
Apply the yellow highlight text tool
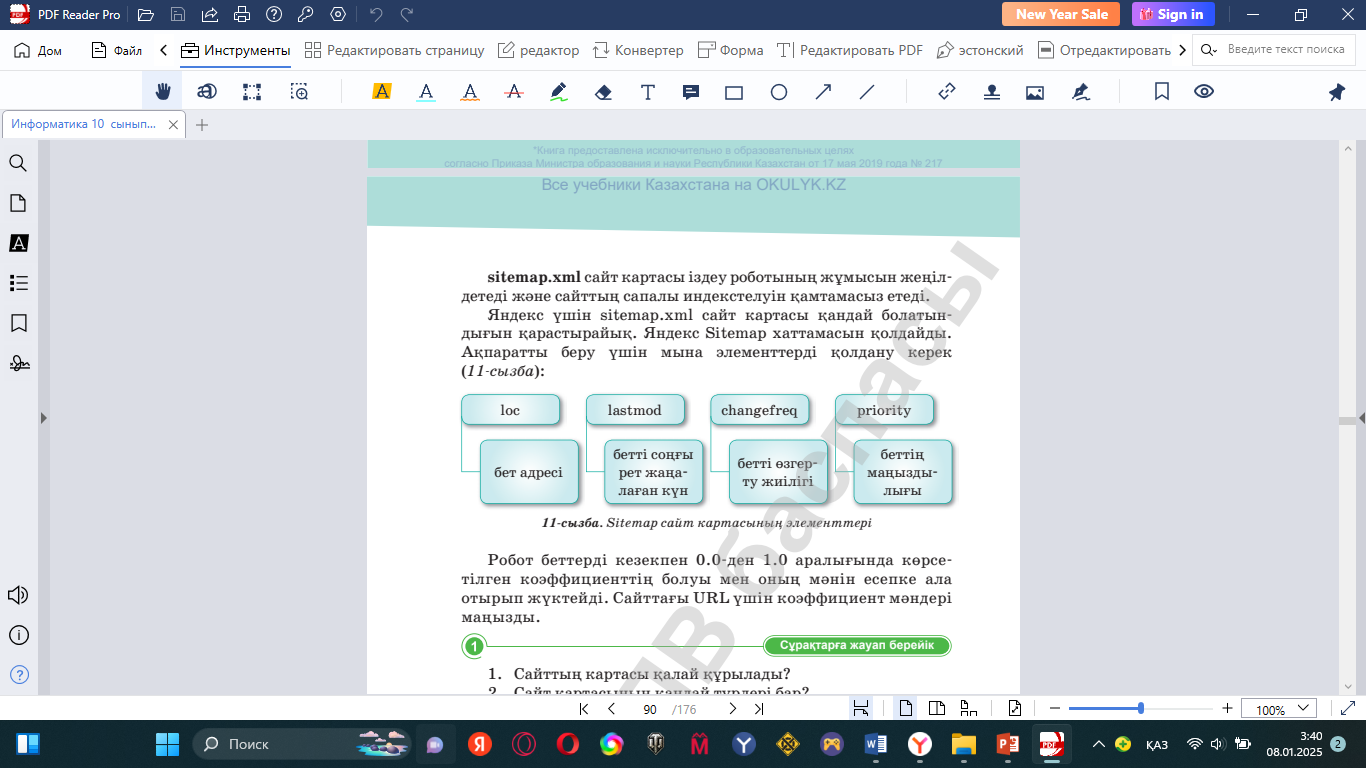(381, 92)
